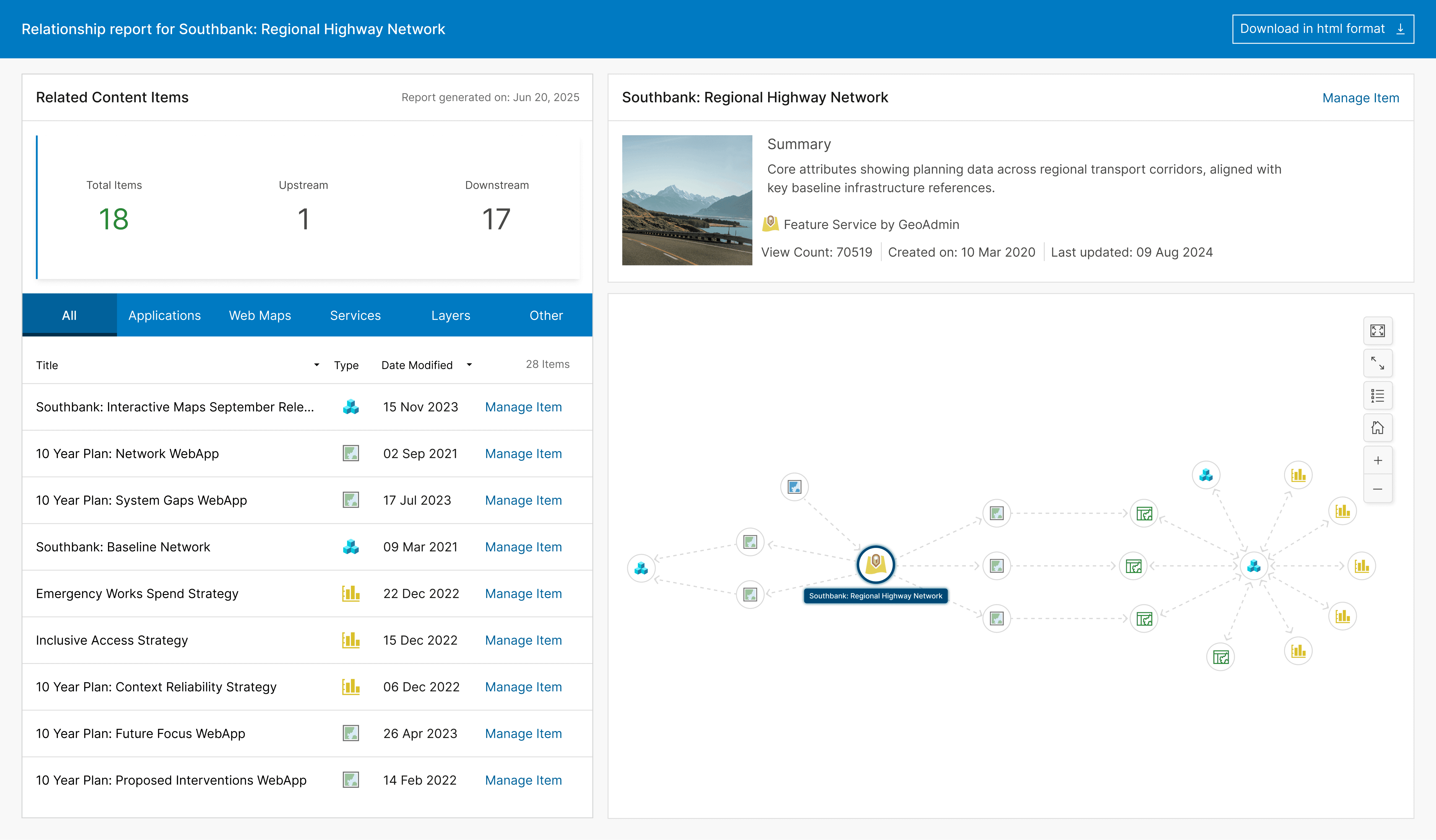Screen dimensions: 1436x840
Task: Click the mountain road thumbnail image
Action: click(x=687, y=200)
